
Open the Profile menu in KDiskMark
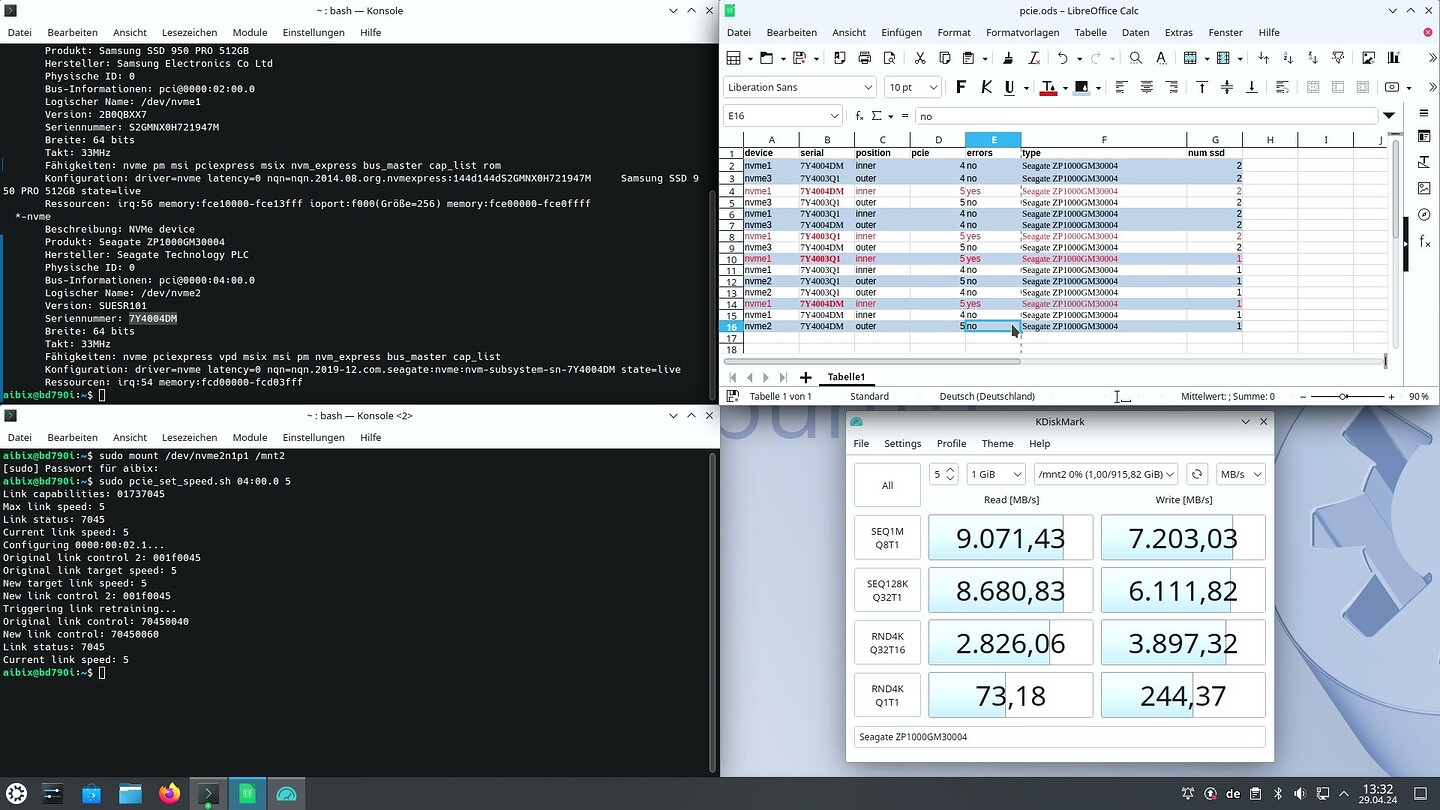pos(951,443)
